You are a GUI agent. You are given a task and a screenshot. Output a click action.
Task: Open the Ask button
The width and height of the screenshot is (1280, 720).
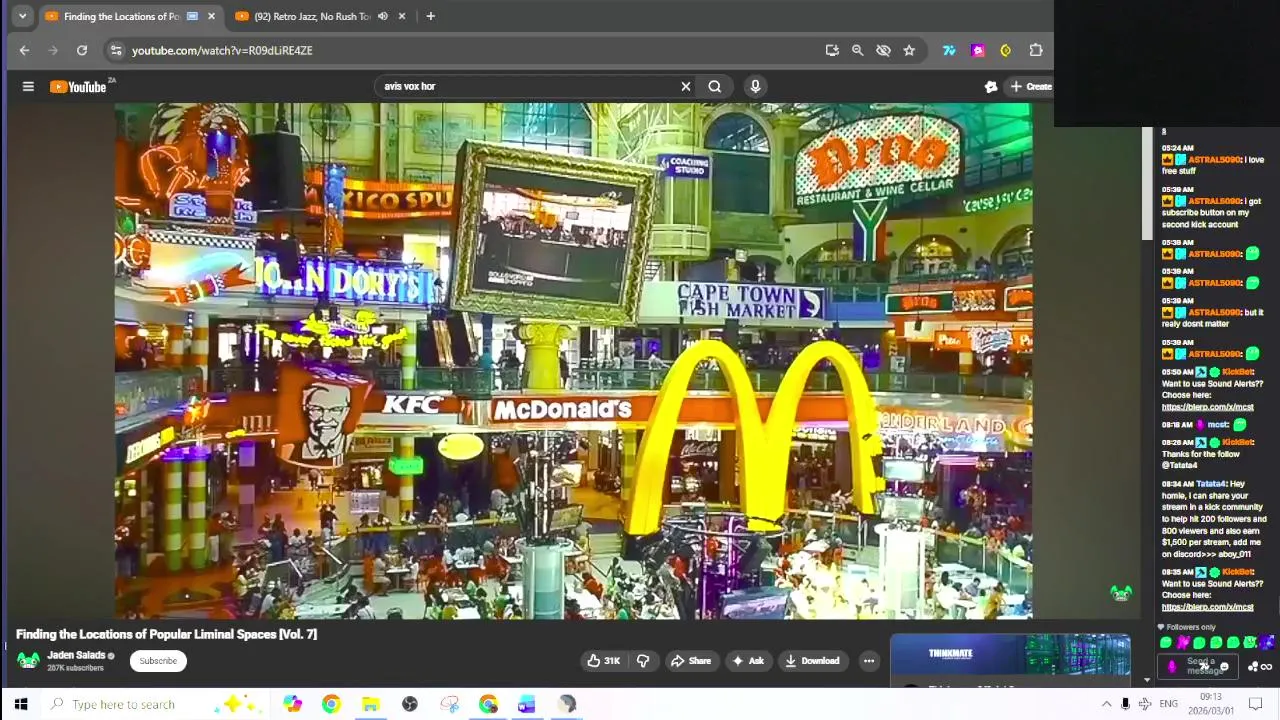pyautogui.click(x=748, y=660)
